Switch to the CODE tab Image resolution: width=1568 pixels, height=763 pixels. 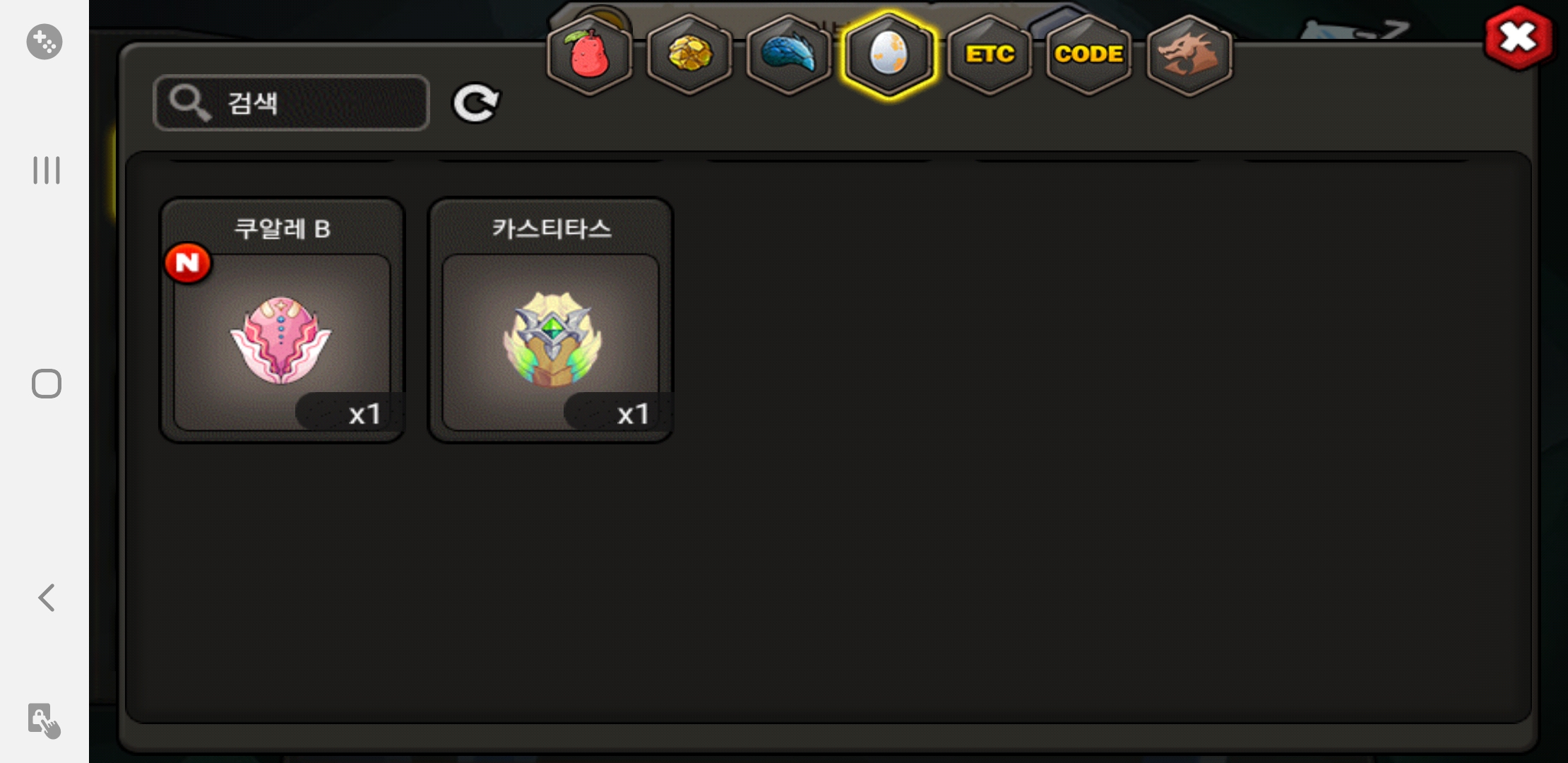point(1089,54)
